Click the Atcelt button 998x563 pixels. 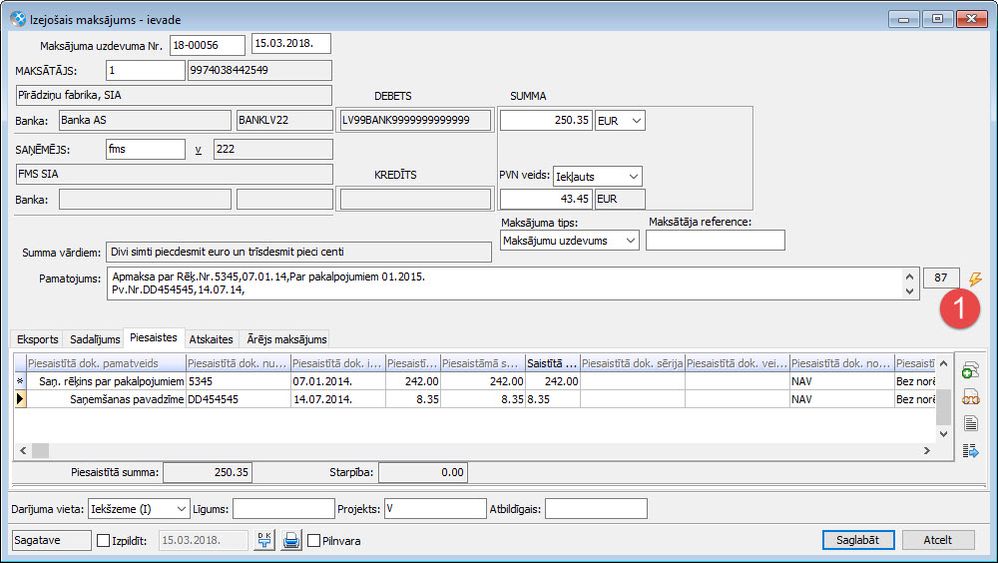938,540
